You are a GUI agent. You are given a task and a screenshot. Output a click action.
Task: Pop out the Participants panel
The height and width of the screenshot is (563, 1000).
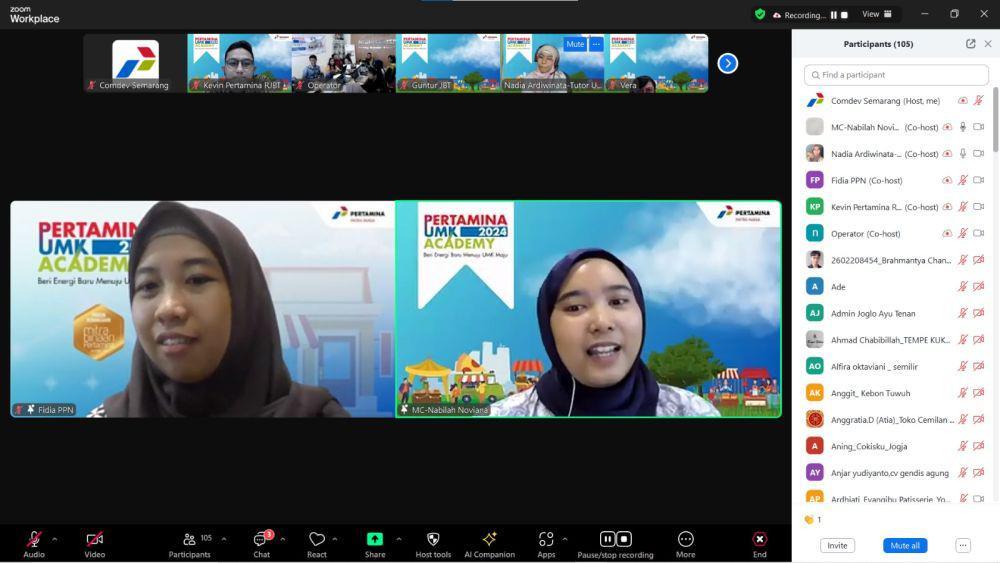971,44
